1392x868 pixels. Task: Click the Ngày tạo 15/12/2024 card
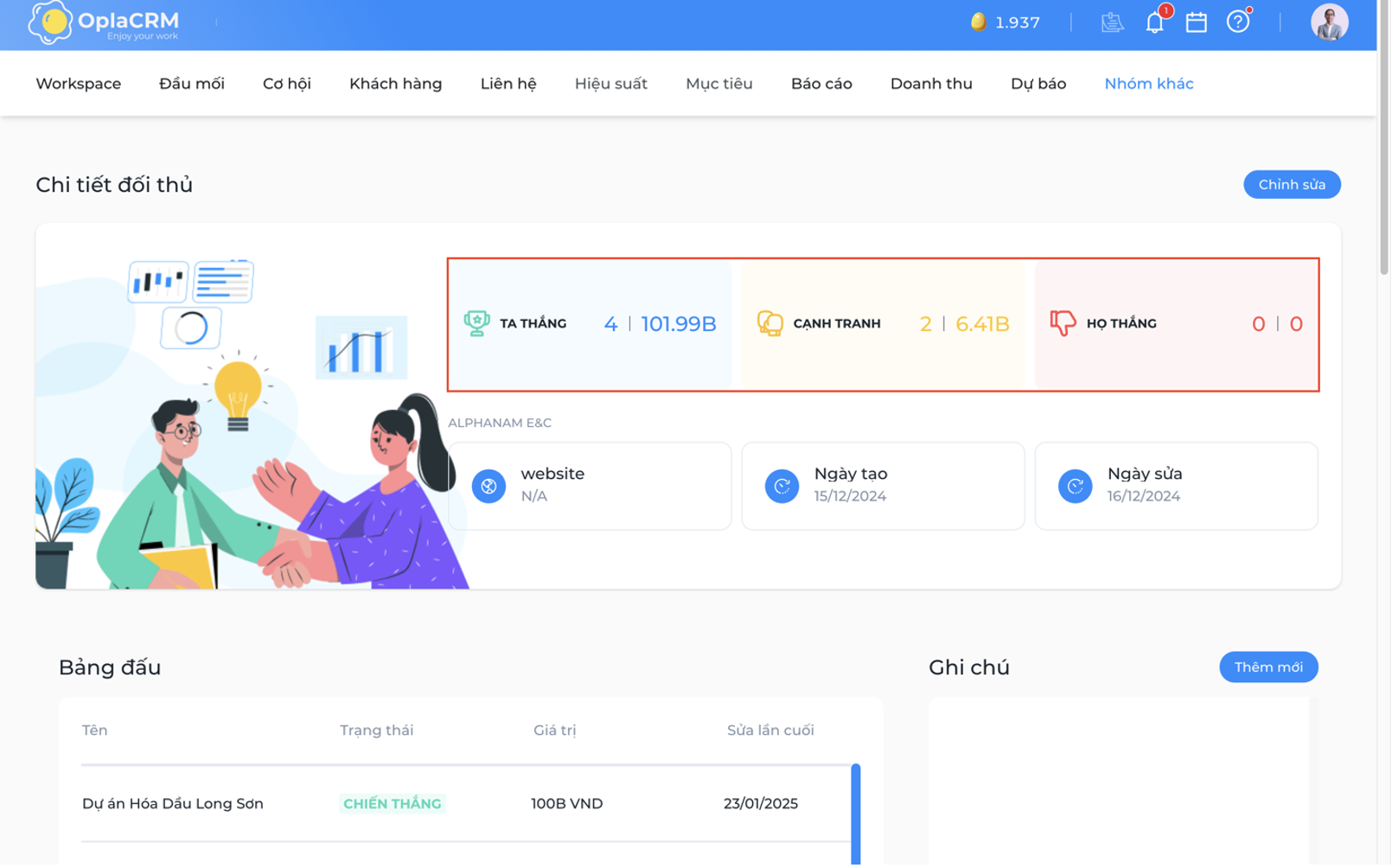tap(883, 486)
